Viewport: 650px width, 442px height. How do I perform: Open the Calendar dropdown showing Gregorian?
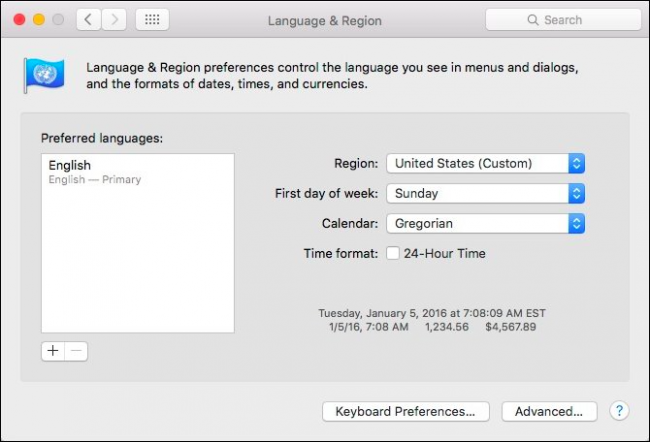point(485,223)
